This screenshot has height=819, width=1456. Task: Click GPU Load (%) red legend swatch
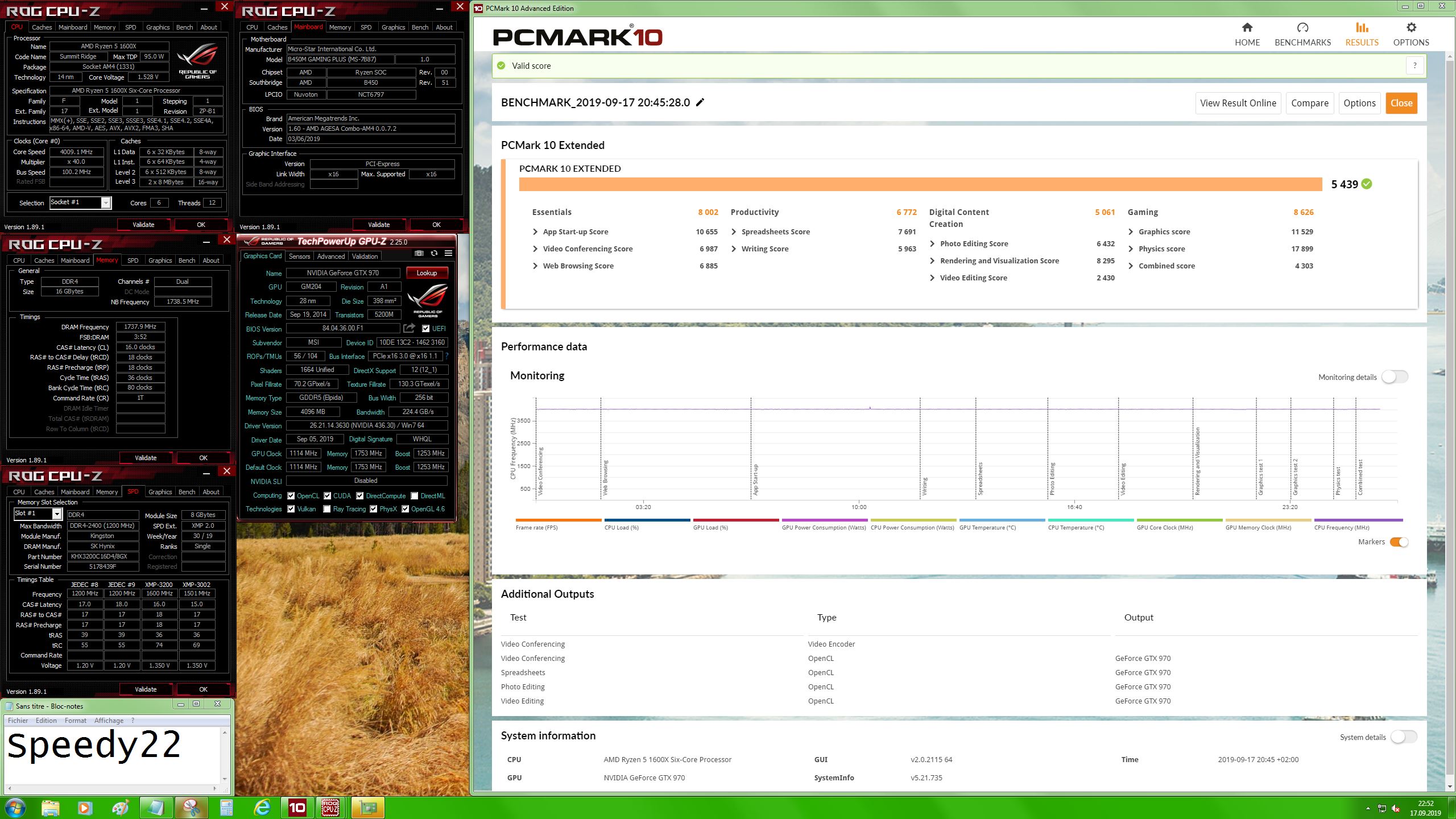[736, 520]
